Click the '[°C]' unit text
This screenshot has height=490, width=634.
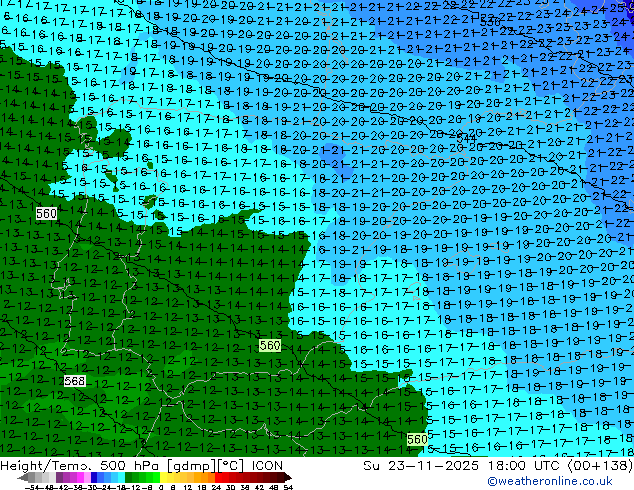click(x=231, y=466)
